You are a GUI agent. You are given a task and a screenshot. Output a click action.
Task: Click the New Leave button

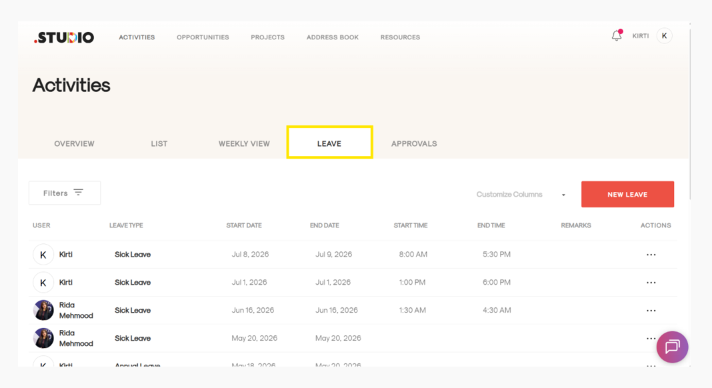pos(628,194)
